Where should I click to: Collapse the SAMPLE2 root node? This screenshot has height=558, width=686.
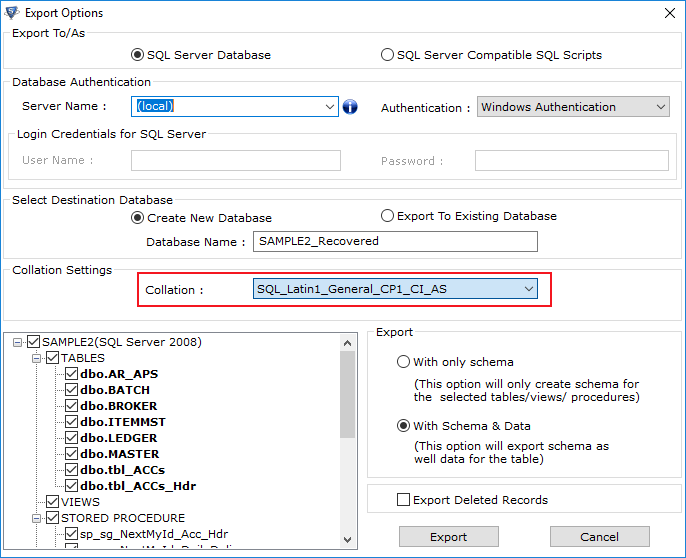click(x=18, y=342)
